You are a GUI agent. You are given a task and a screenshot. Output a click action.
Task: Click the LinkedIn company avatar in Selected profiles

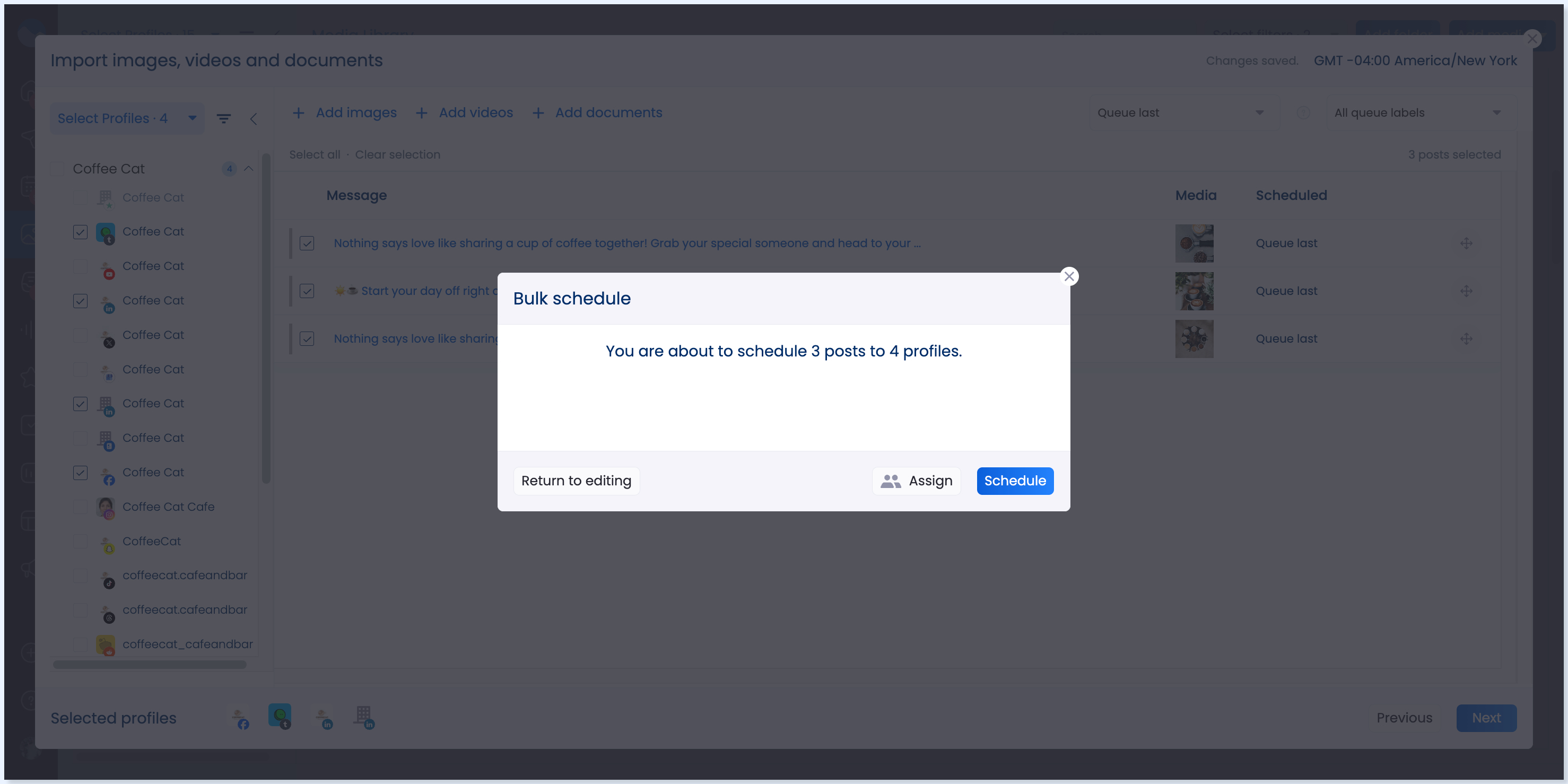(364, 717)
